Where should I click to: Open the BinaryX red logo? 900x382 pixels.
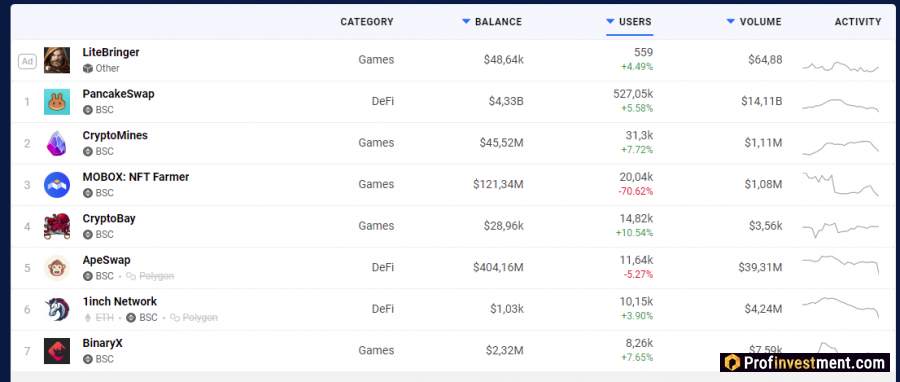pyautogui.click(x=57, y=351)
